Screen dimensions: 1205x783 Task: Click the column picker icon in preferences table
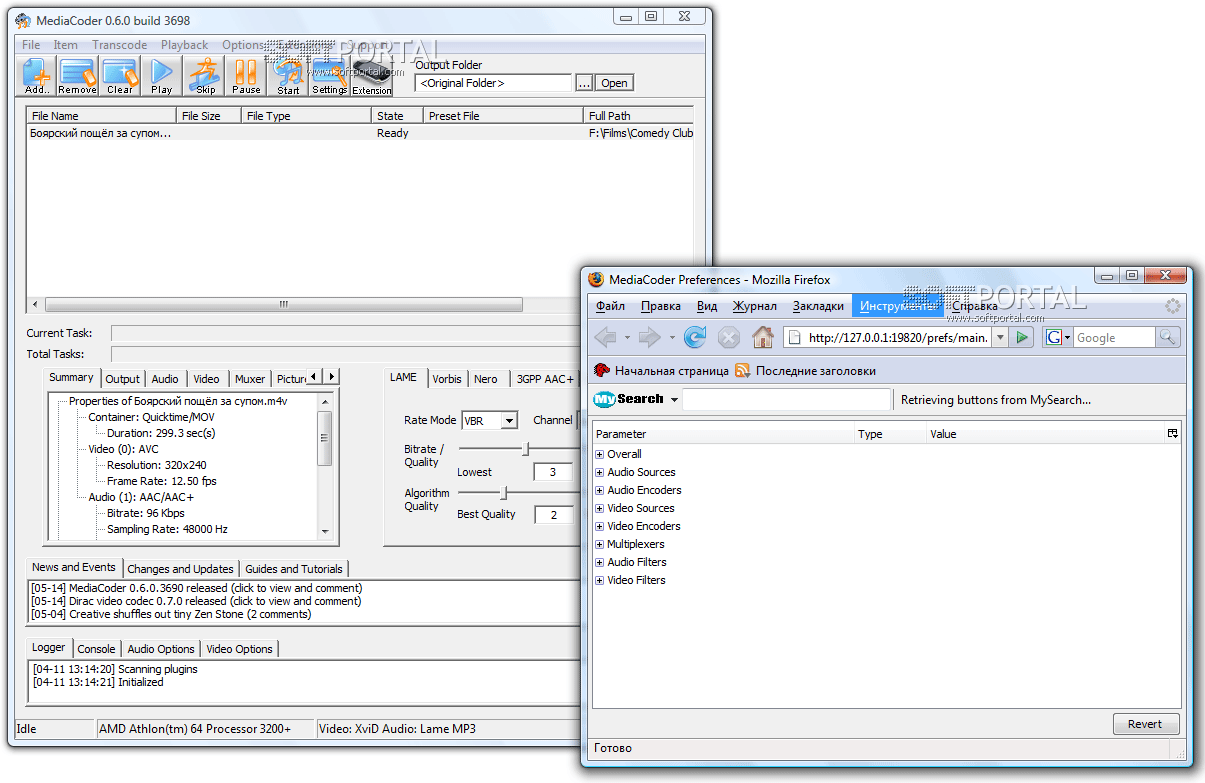point(1172,433)
